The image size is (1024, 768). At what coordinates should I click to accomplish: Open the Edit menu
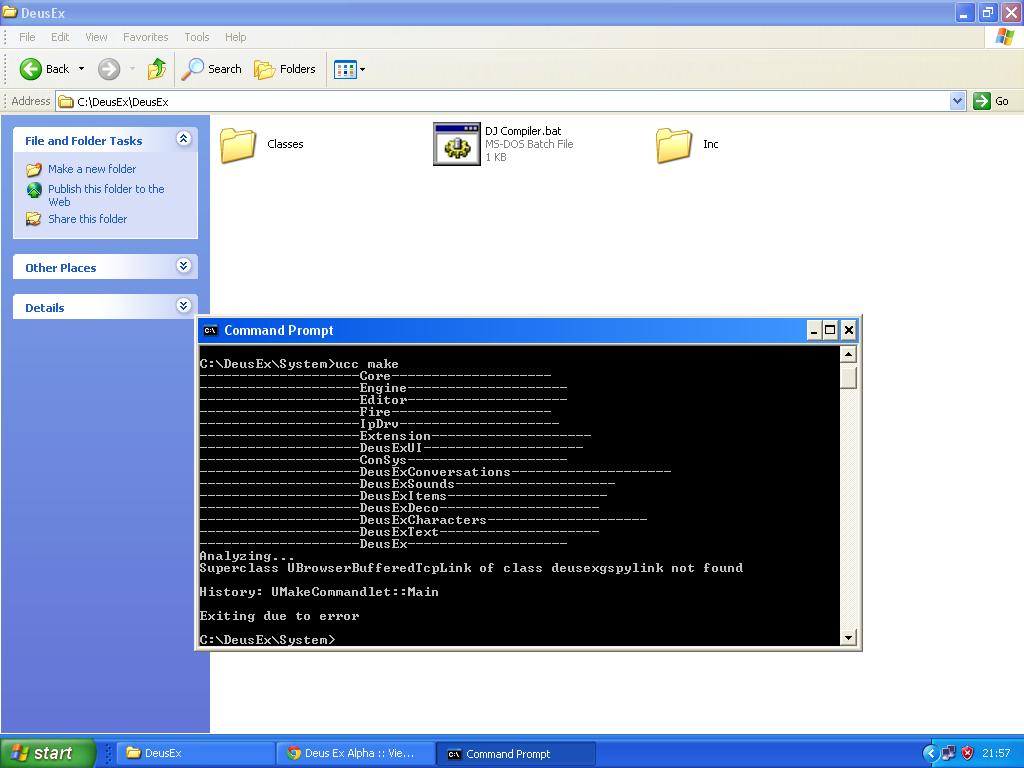point(60,37)
